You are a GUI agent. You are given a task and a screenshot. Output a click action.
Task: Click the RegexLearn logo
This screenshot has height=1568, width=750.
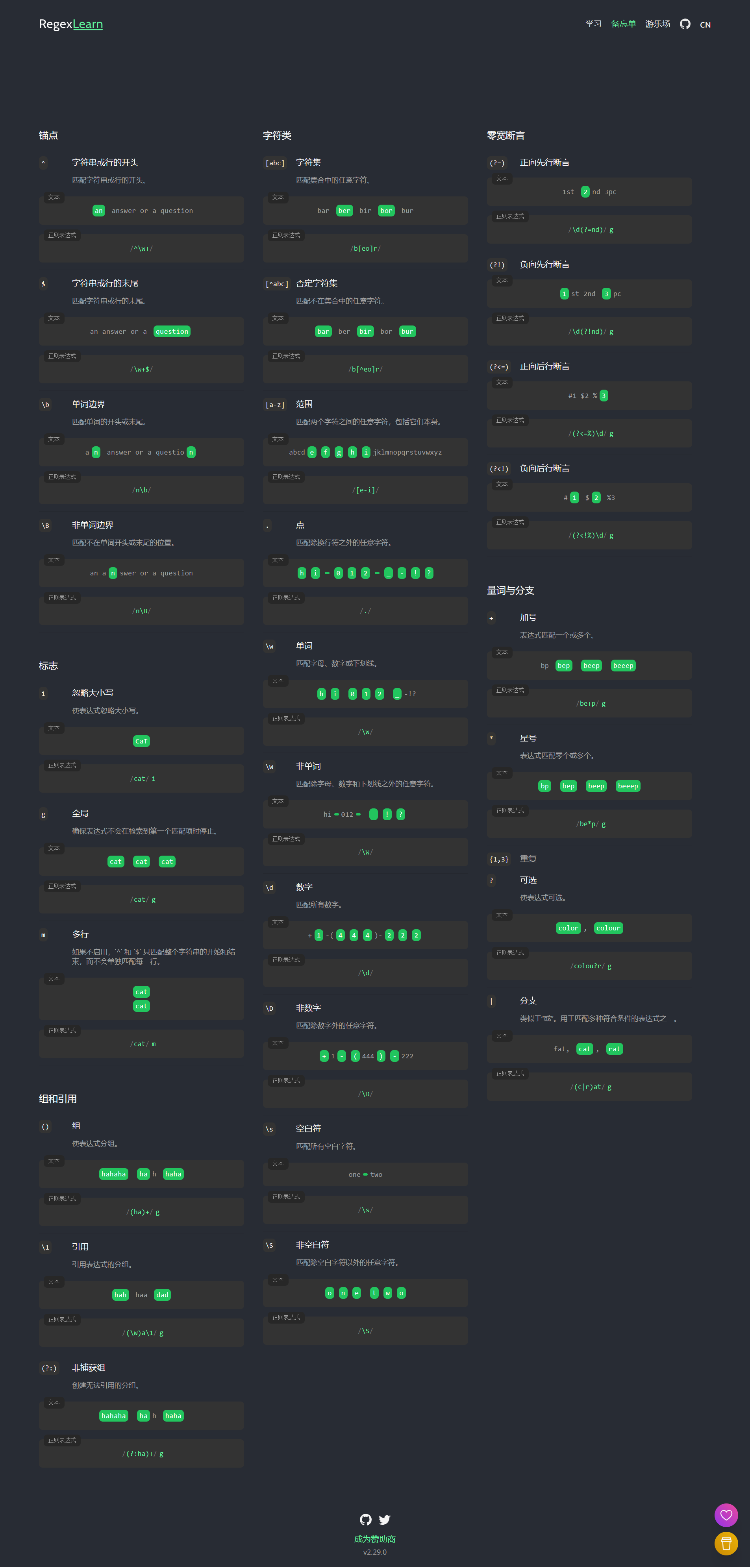pos(70,24)
